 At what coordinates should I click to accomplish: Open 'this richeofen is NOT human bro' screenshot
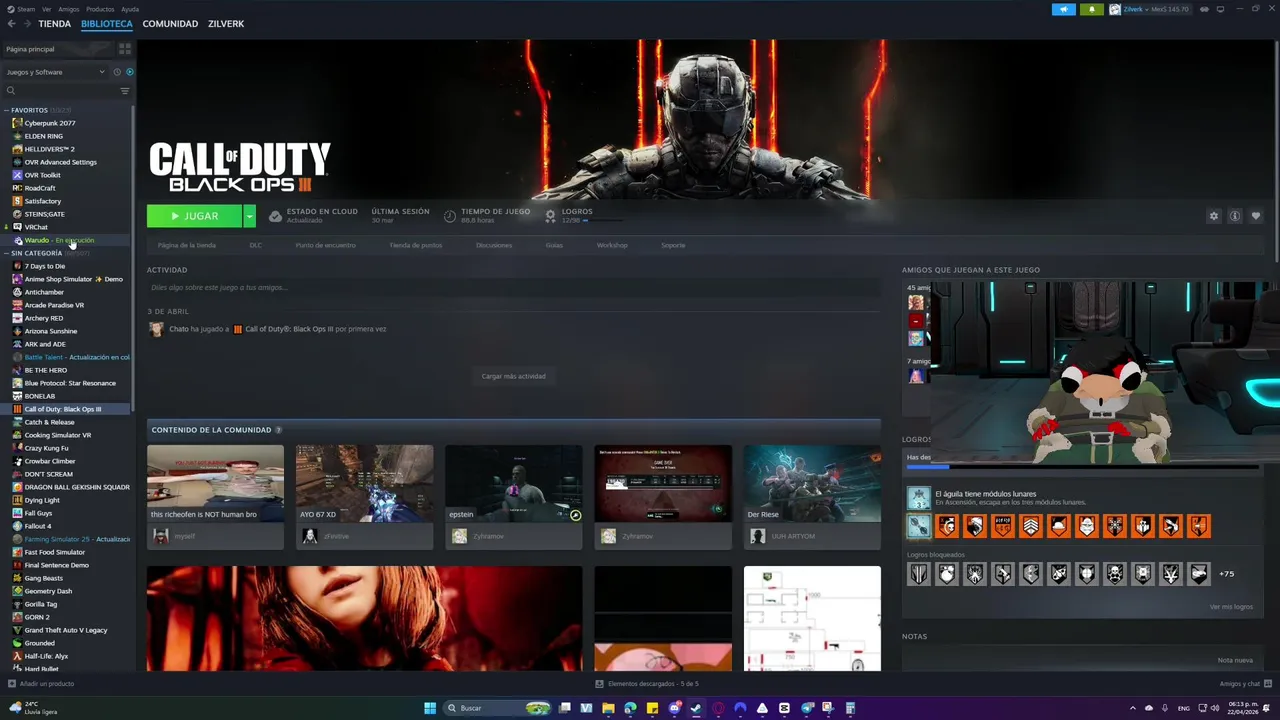pyautogui.click(x=215, y=484)
